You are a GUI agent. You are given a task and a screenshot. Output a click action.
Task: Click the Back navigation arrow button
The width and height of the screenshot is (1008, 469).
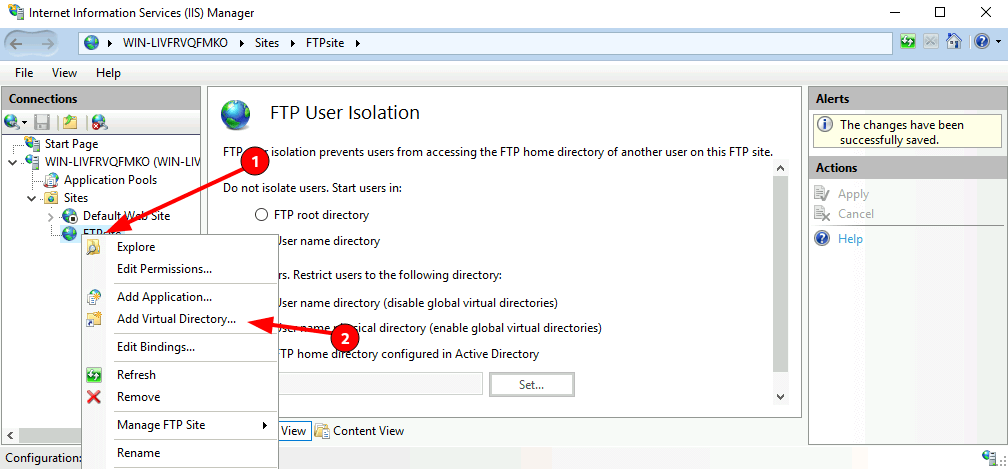pyautogui.click(x=17, y=43)
